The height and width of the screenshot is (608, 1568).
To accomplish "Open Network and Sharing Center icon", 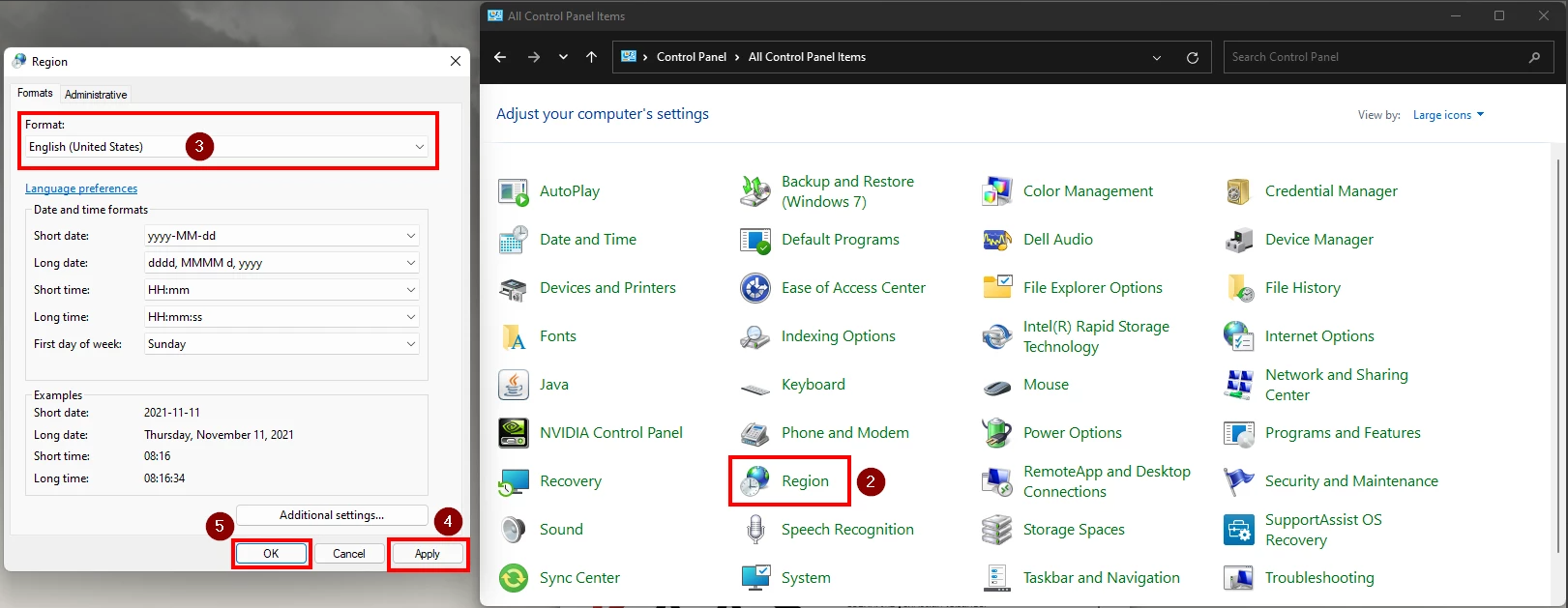I will coord(1239,385).
